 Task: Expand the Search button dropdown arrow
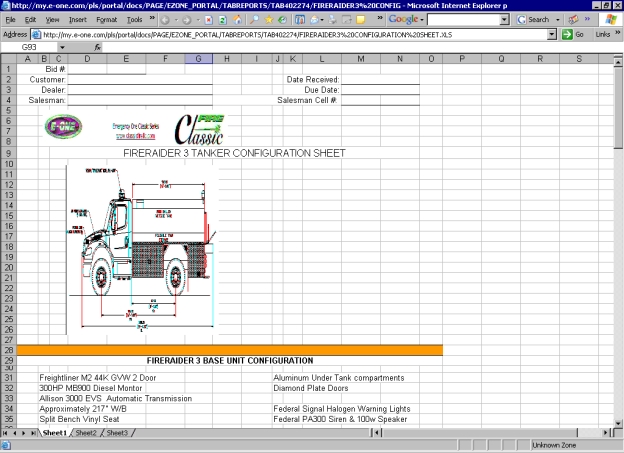pos(558,20)
